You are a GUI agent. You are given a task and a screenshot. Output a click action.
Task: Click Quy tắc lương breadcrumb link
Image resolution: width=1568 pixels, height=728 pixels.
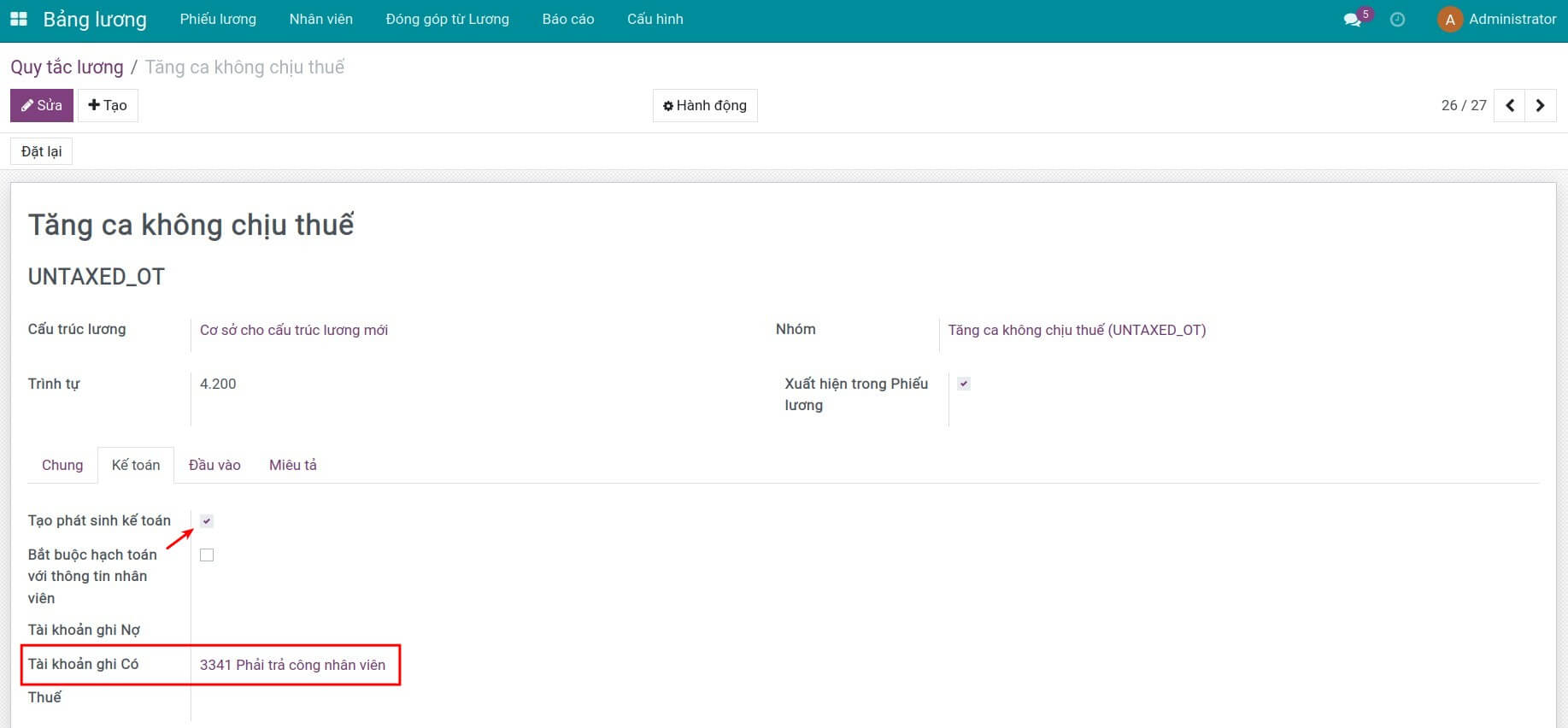pyautogui.click(x=67, y=68)
